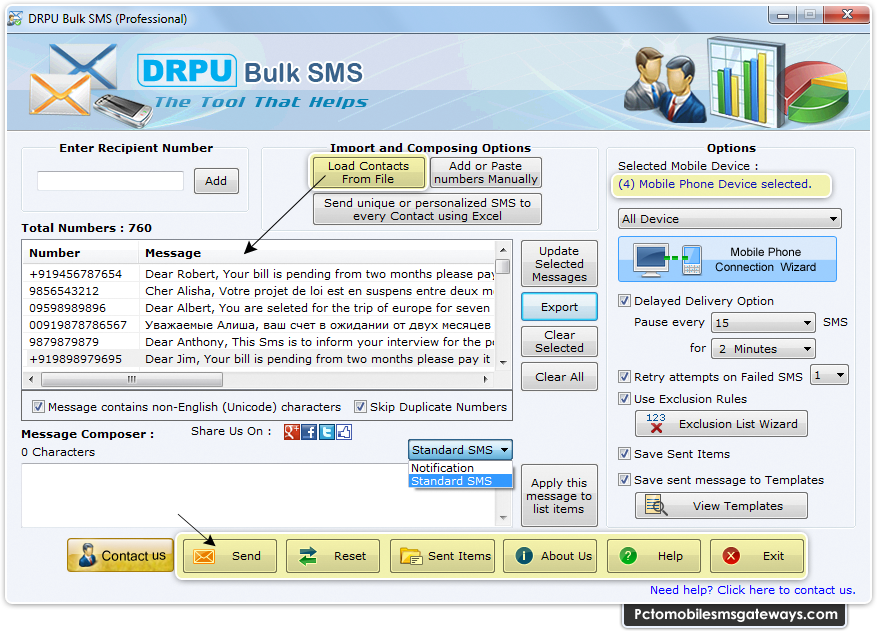The height and width of the screenshot is (631, 877).
Task: Click inside the Message Composer text area
Action: 258,495
